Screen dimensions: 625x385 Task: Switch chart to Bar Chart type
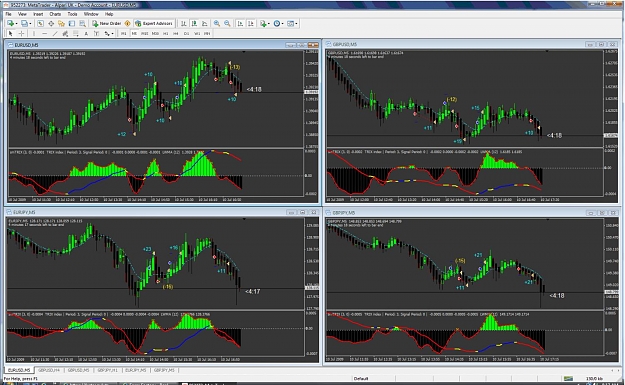click(183, 24)
